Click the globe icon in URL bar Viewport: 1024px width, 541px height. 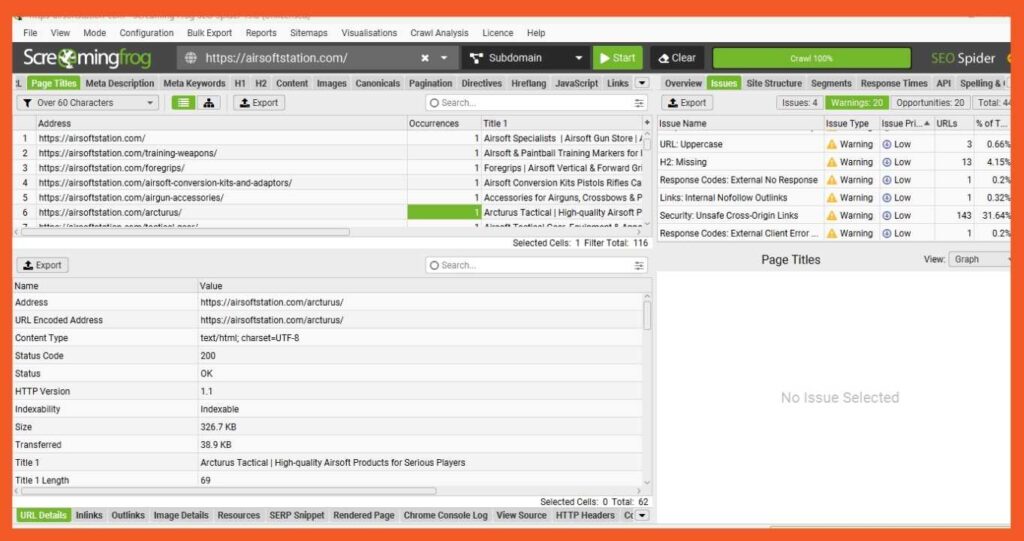tap(191, 58)
